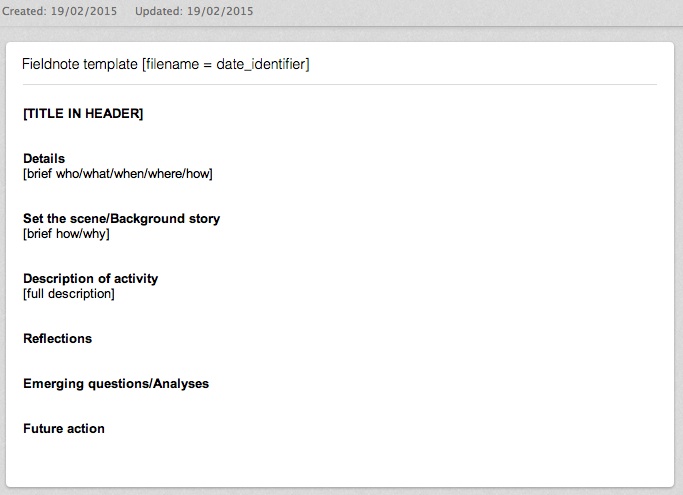Click the Created date 19/02/2015 label
Viewport: 683px width, 495px height.
pyautogui.click(x=60, y=12)
